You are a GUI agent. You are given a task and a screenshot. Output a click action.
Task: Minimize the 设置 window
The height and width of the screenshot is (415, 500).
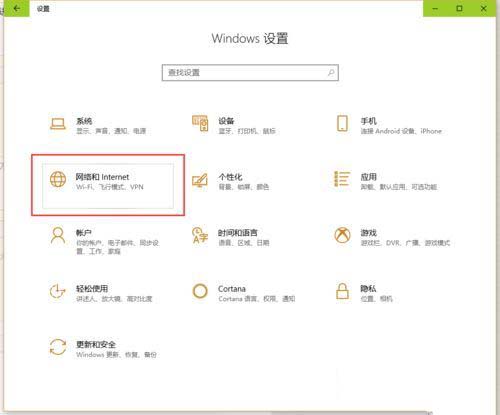click(435, 8)
